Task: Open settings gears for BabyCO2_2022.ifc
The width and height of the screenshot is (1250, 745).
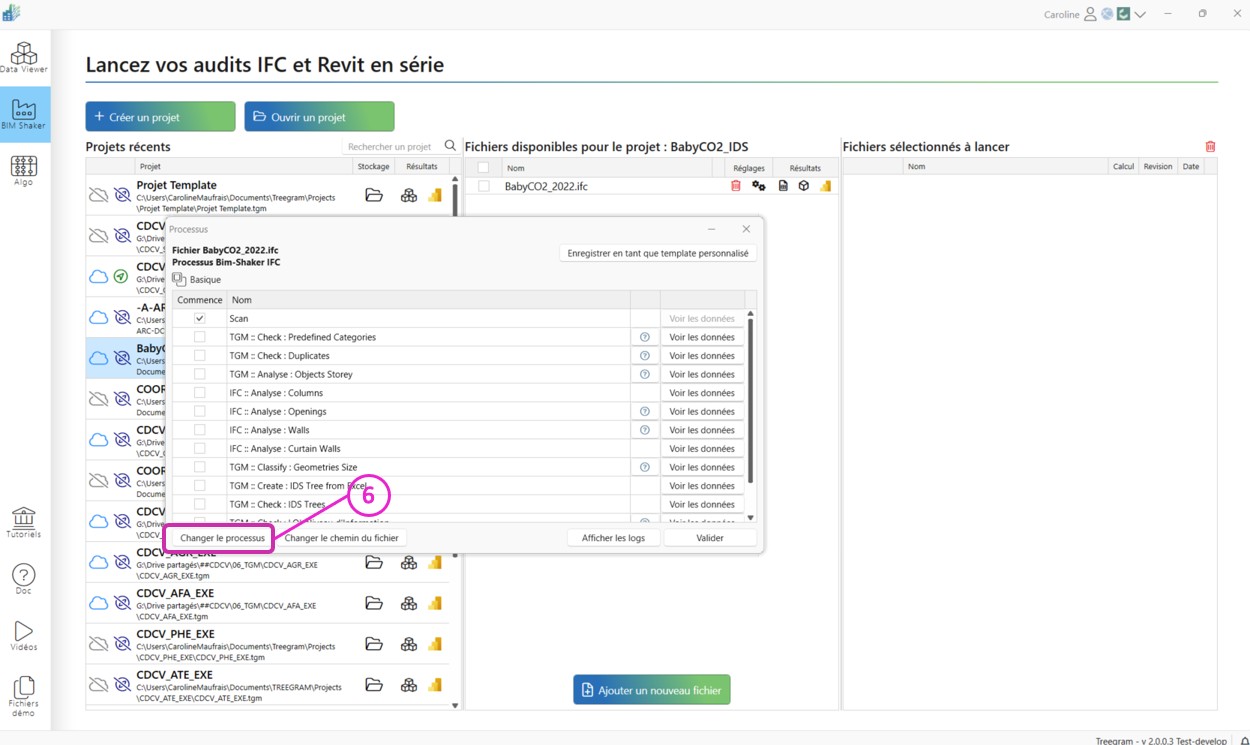Action: pos(759,186)
